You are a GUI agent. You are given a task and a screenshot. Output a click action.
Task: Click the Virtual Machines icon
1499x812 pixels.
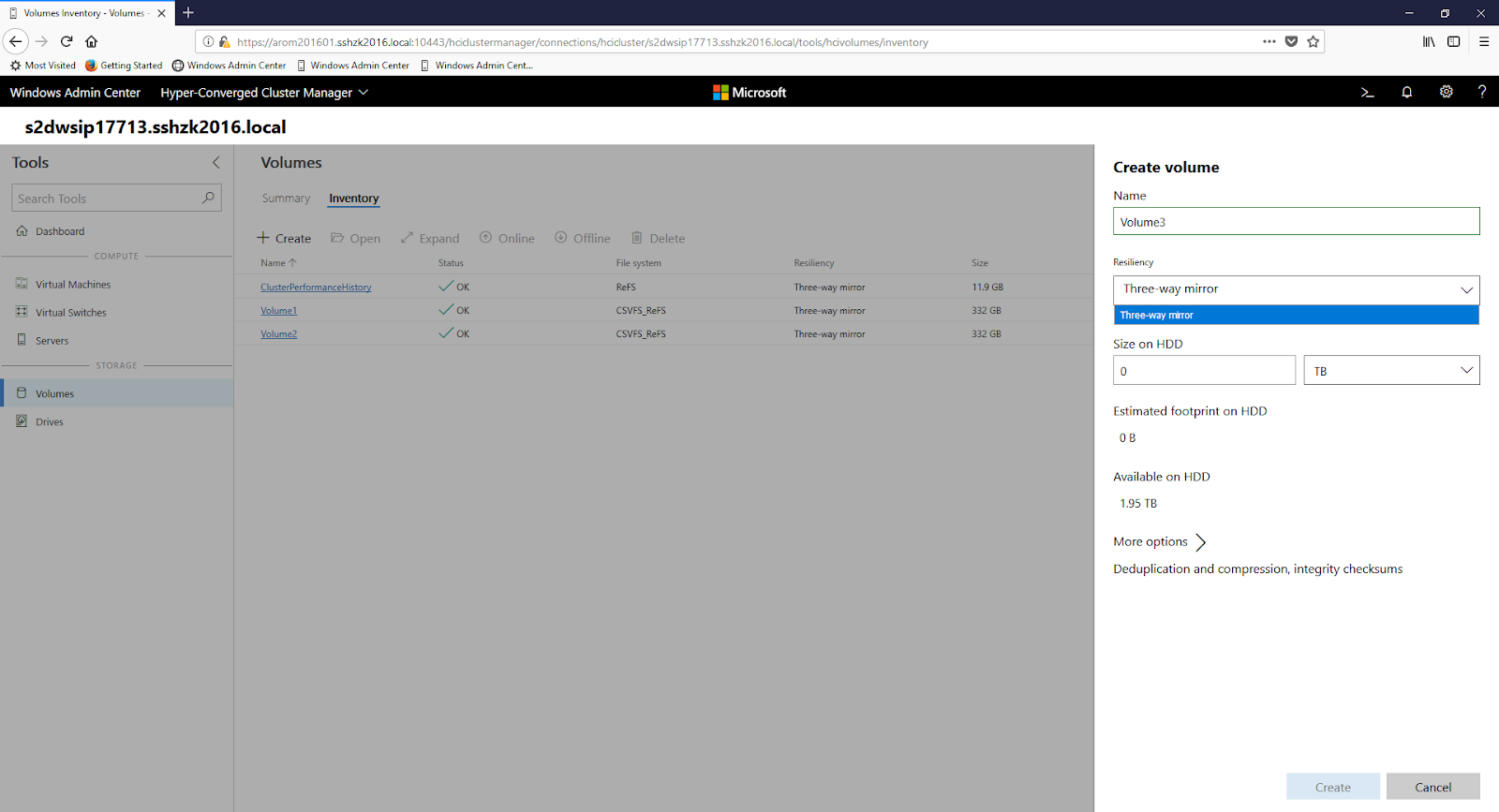click(22, 284)
